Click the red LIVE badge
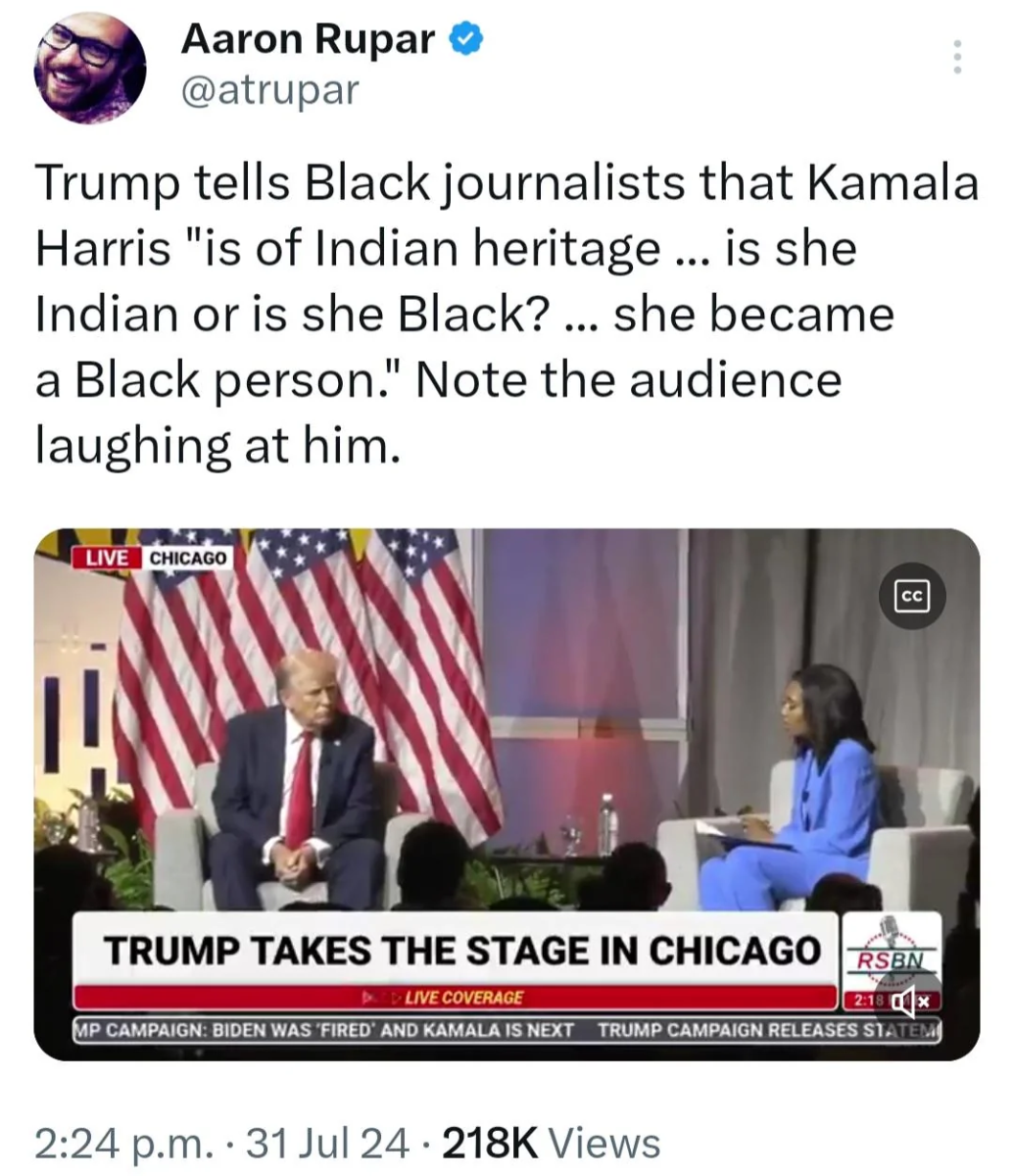The height and width of the screenshot is (1176, 1014). [x=108, y=557]
